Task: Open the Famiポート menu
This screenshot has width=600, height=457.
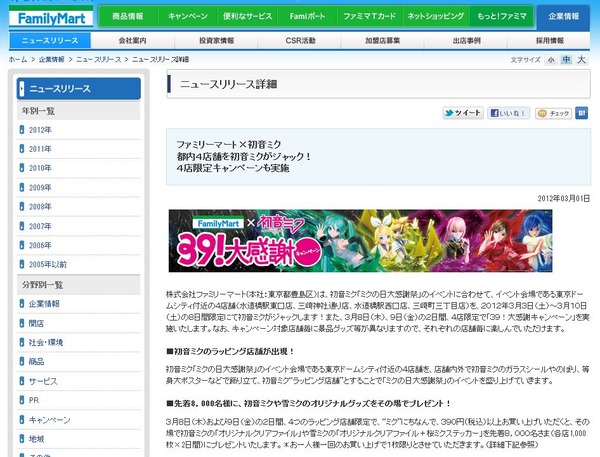Action: point(307,16)
